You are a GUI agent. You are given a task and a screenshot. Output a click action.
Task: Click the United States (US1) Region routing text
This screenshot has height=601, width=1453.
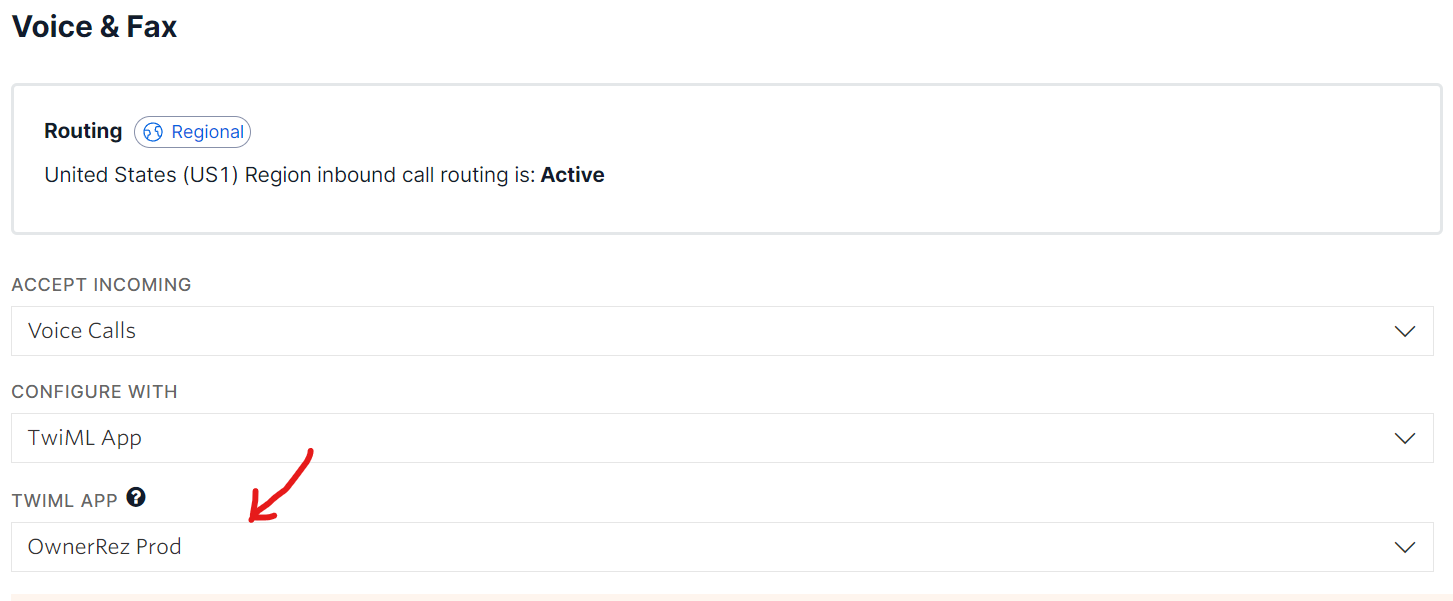pos(290,175)
